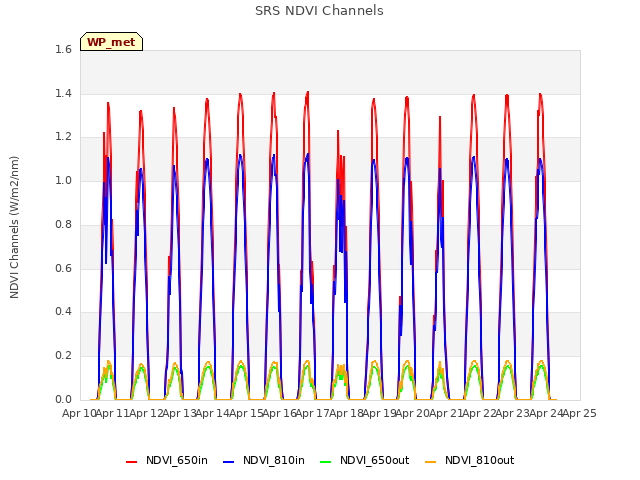The width and height of the screenshot is (640, 480).
Task: Click the green NDVI_650out legend swatch
Action: point(326,462)
